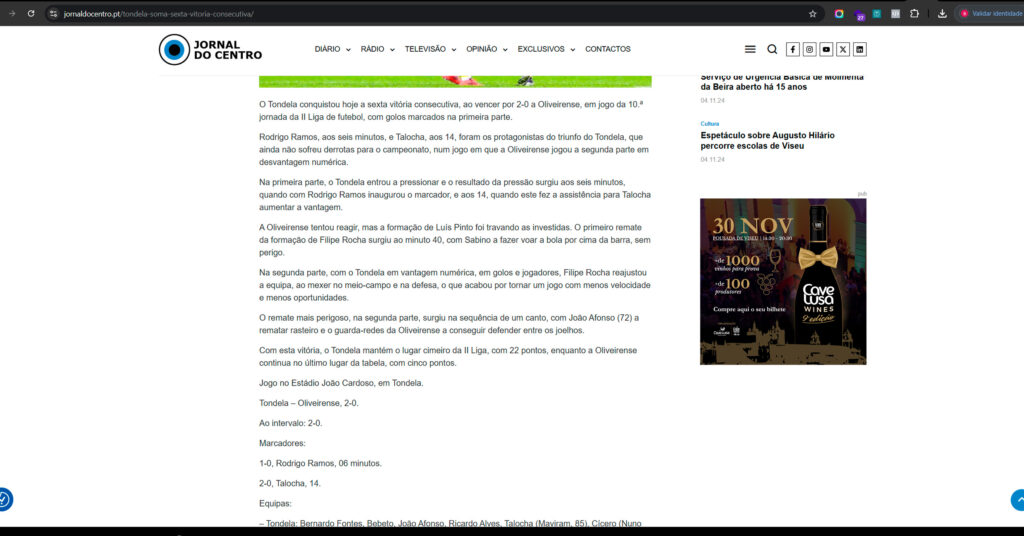Click the Cave Lusa Wines advertisement
The image size is (1024, 536).
coord(783,281)
